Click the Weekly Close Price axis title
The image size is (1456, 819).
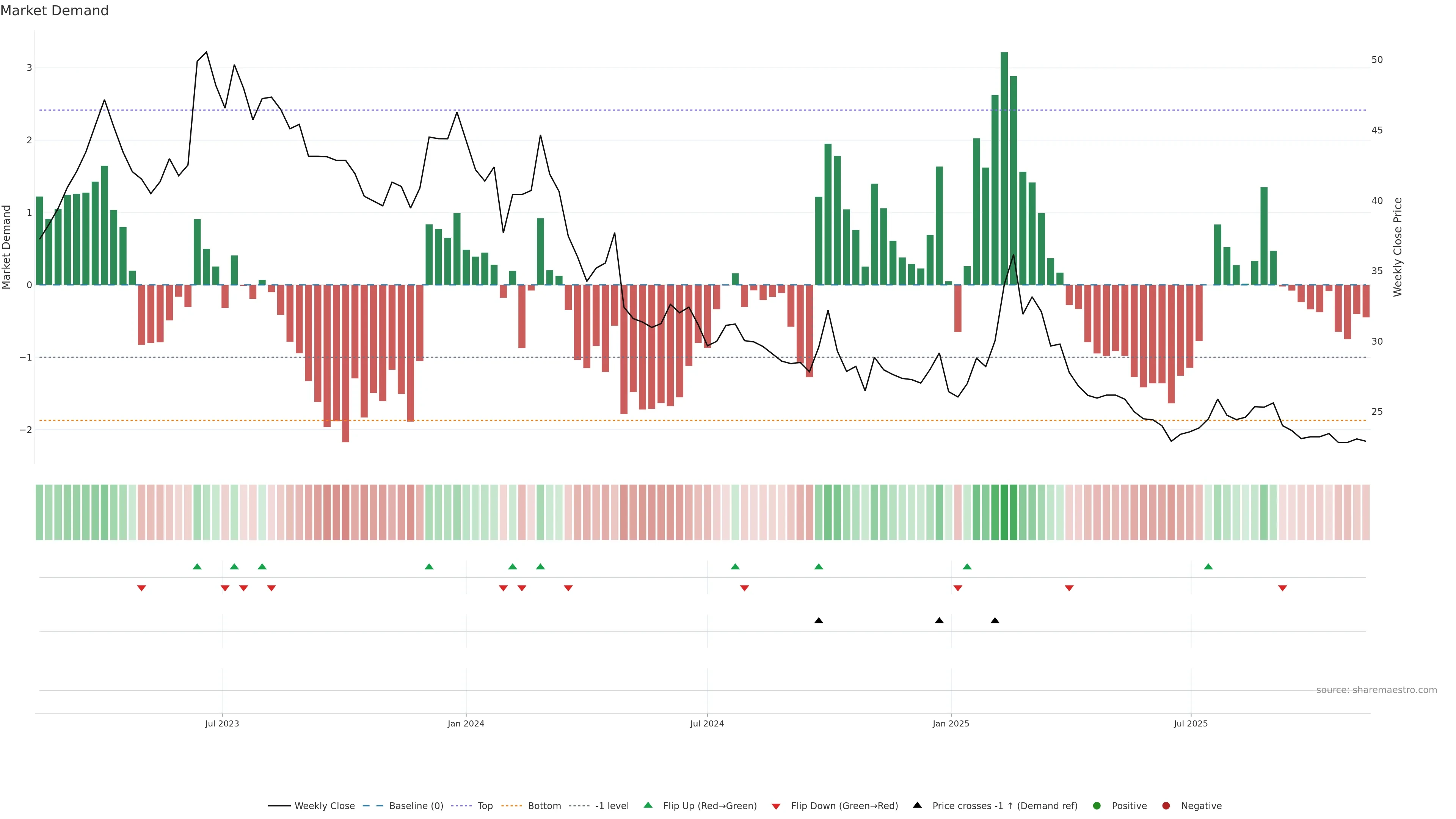pos(1398,247)
